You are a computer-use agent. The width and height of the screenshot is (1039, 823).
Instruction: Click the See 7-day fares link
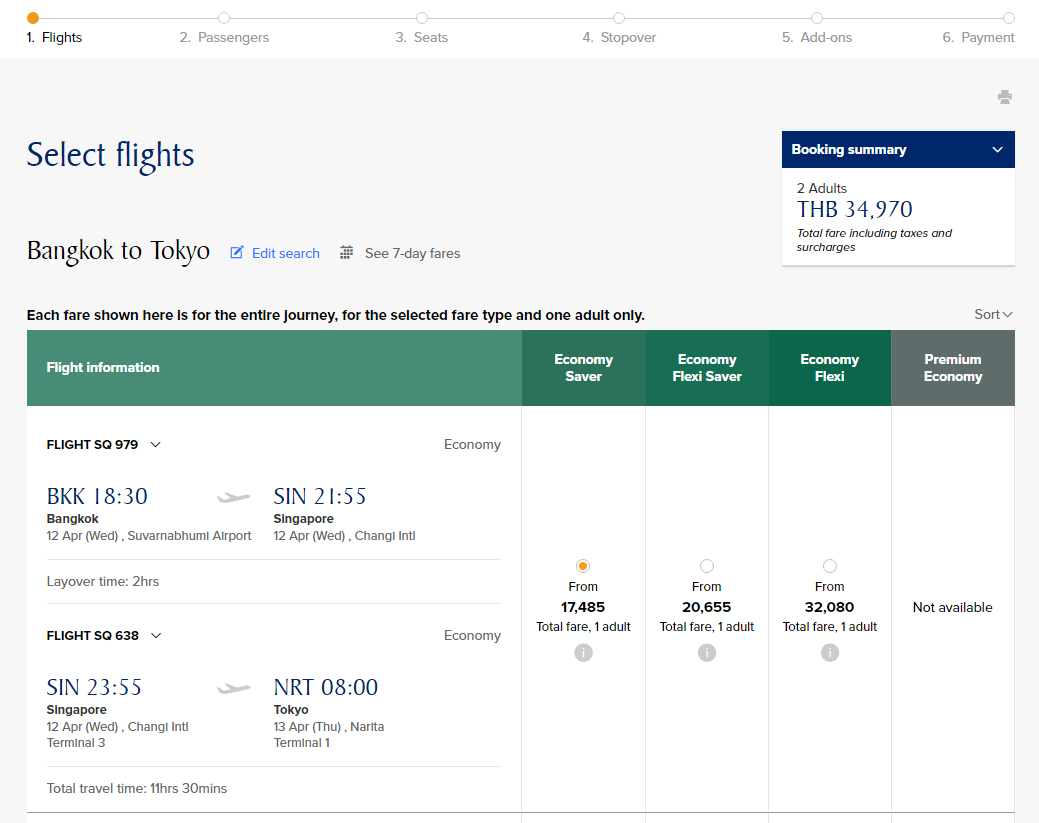click(412, 253)
